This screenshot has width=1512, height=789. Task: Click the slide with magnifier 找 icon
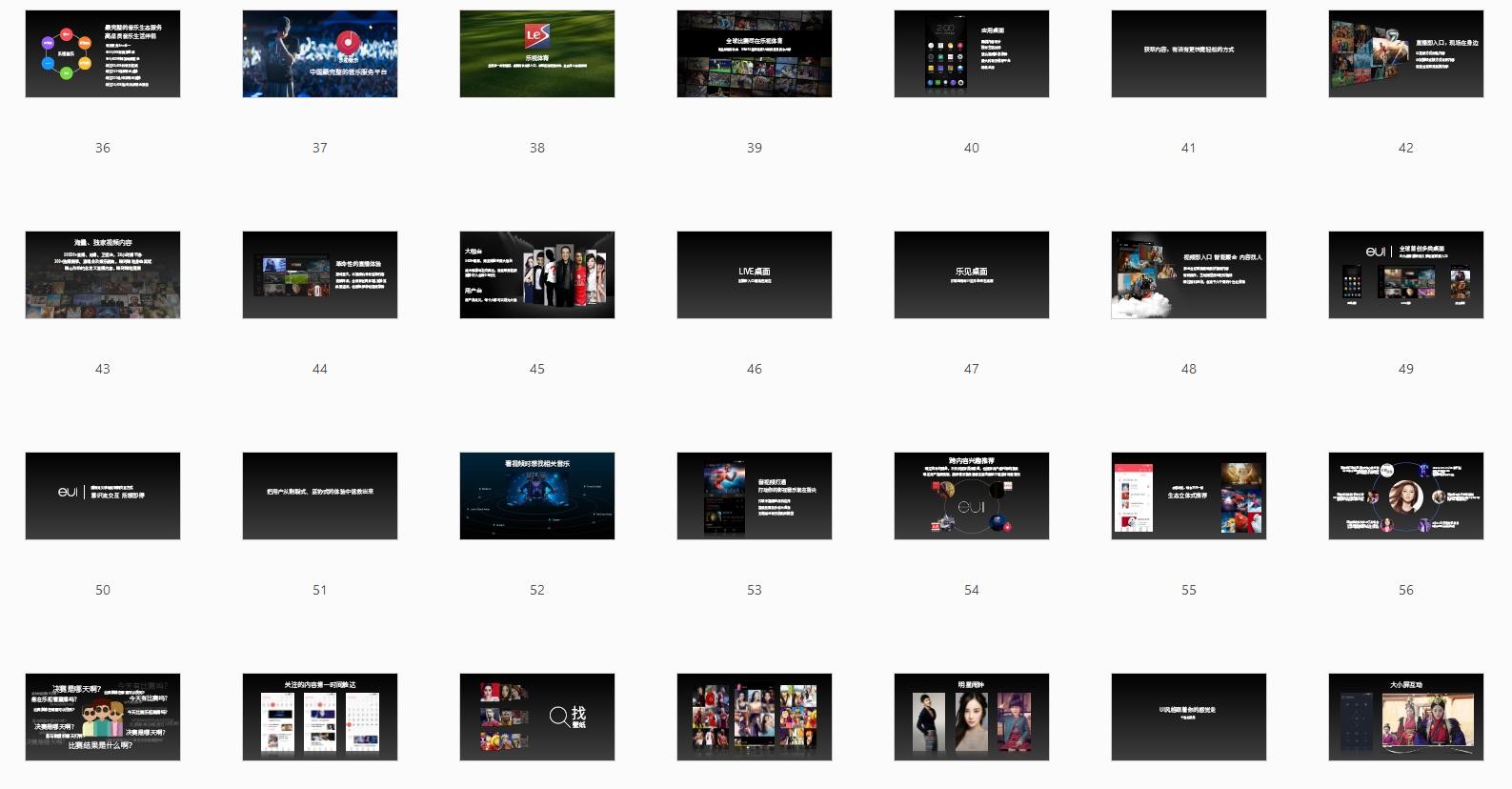pyautogui.click(x=537, y=718)
